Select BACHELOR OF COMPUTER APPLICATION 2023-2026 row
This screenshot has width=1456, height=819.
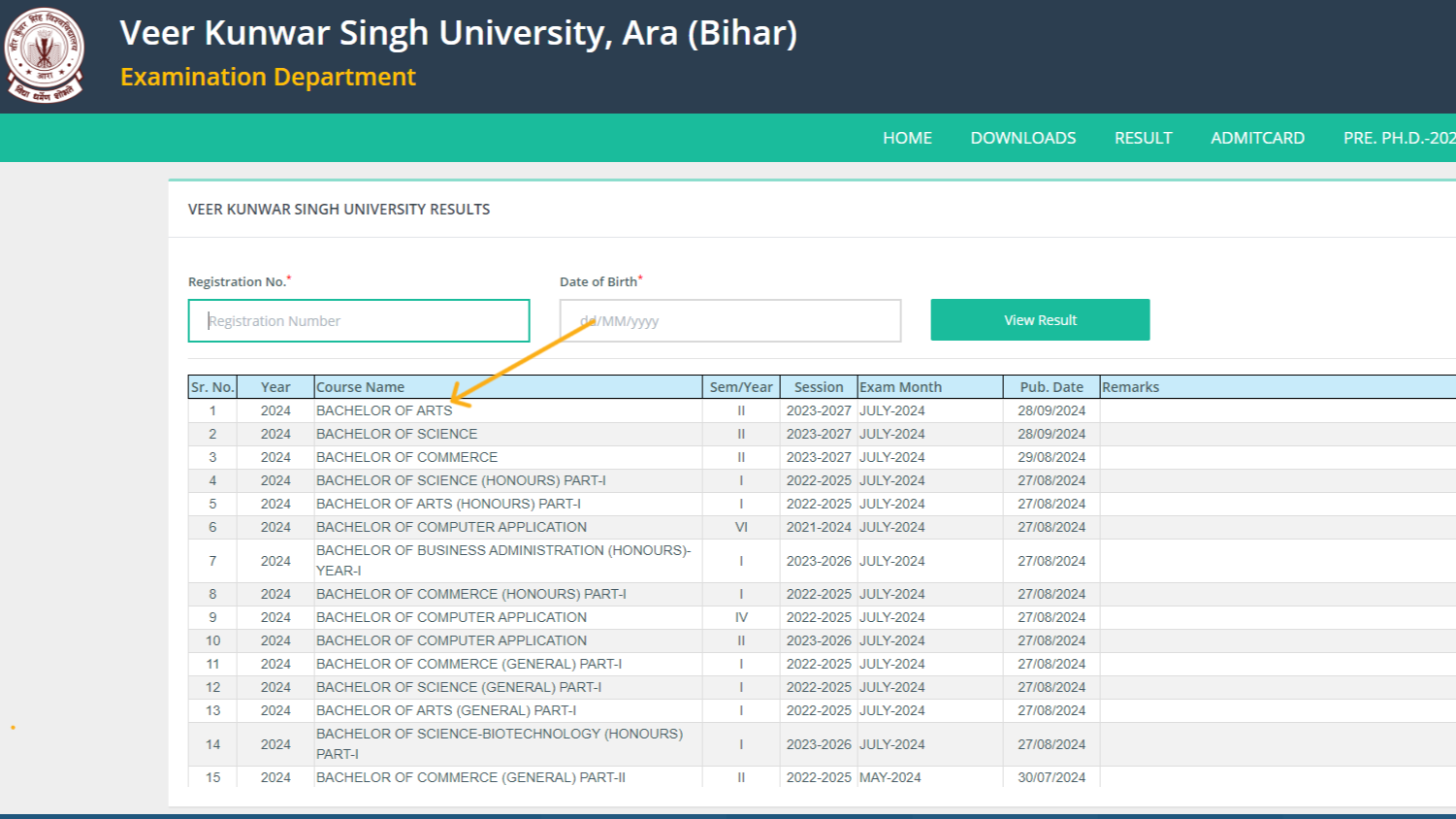[451, 640]
